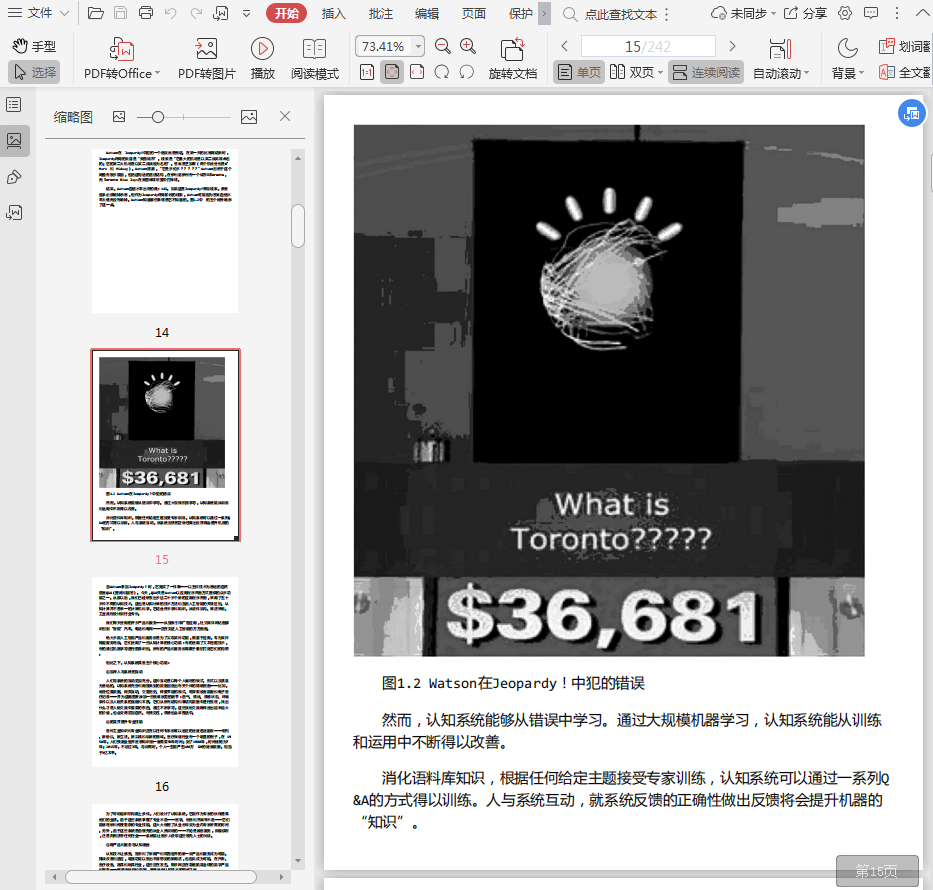The width and height of the screenshot is (933, 890).
Task: Open the settings gear icon
Action: pyautogui.click(x=845, y=13)
